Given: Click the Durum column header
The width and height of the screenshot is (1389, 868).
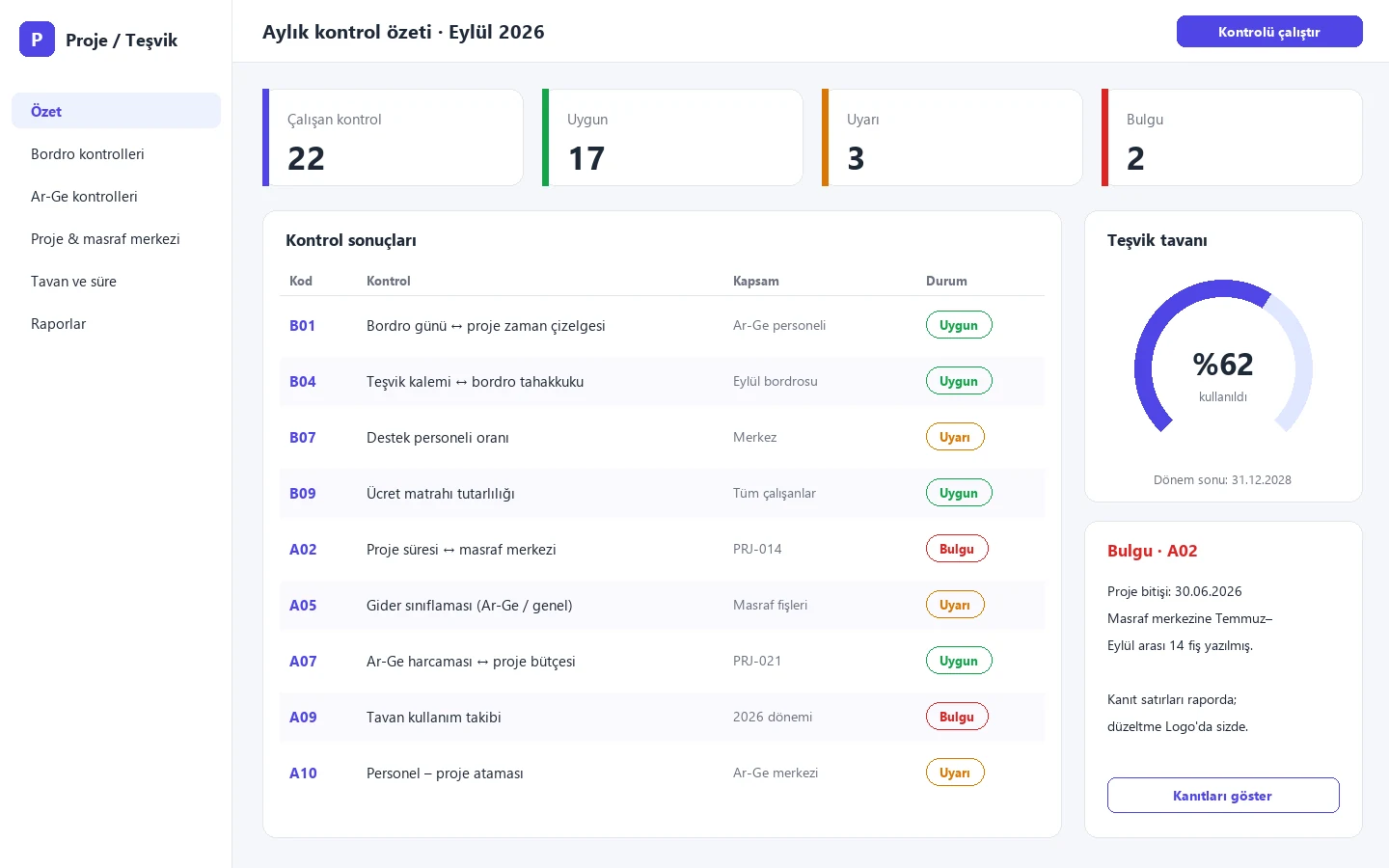Looking at the screenshot, I should tap(946, 281).
